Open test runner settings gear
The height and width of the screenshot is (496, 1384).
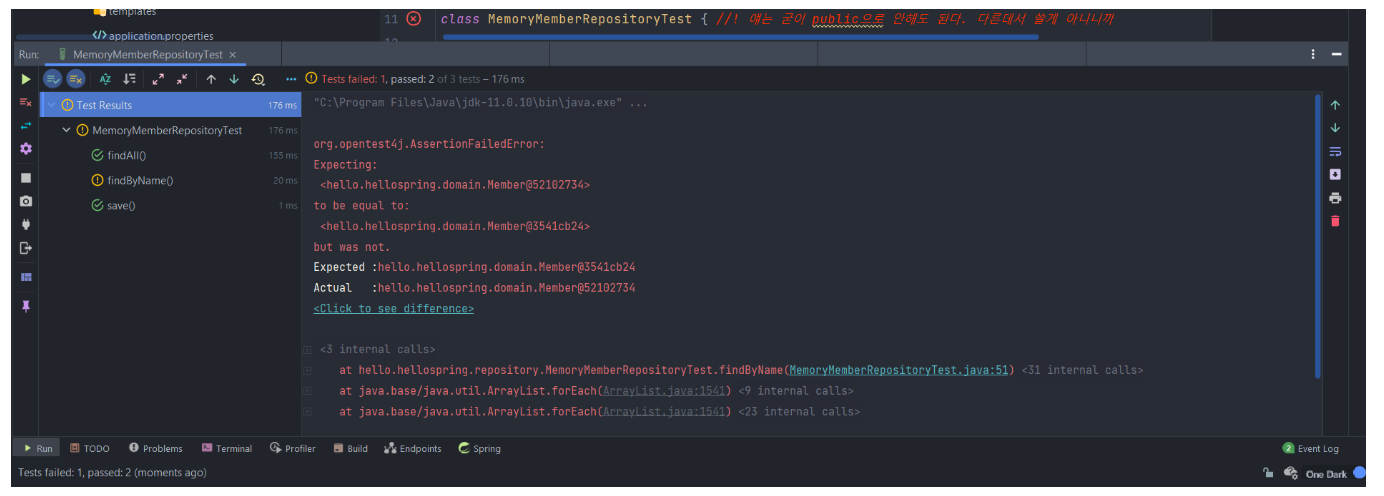26,149
